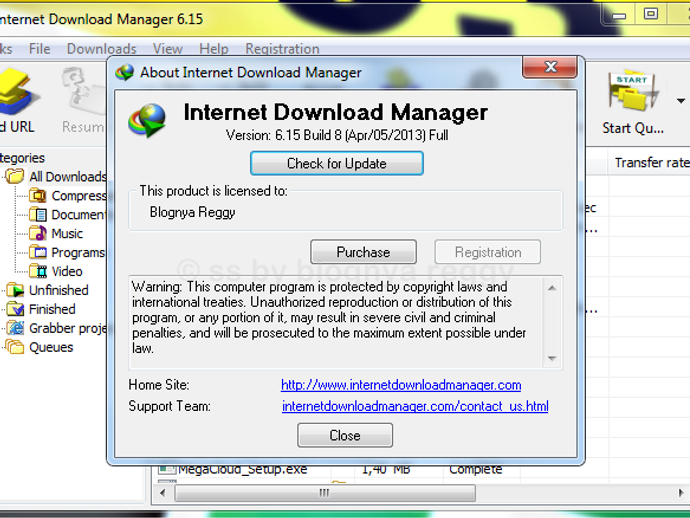Click the IDM logo in About dialog title bar
The height and width of the screenshot is (518, 690).
124,72
